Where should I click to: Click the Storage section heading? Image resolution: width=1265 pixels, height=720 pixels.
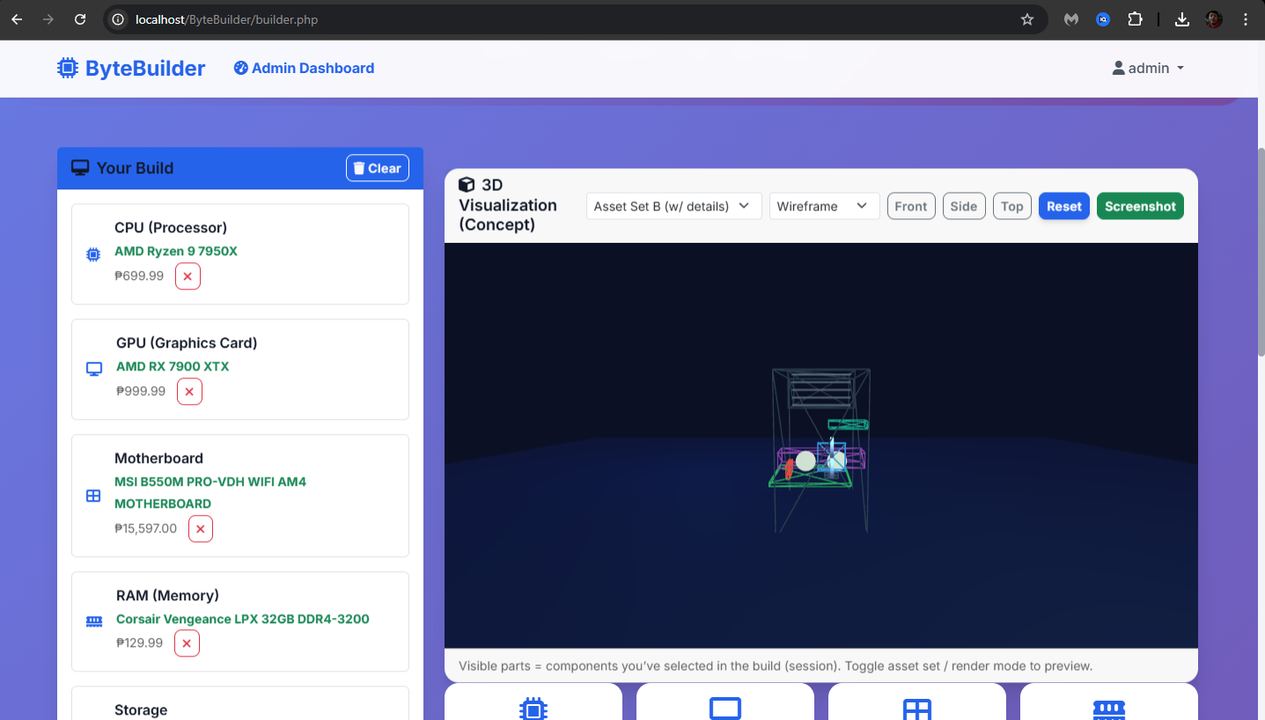[x=141, y=710]
